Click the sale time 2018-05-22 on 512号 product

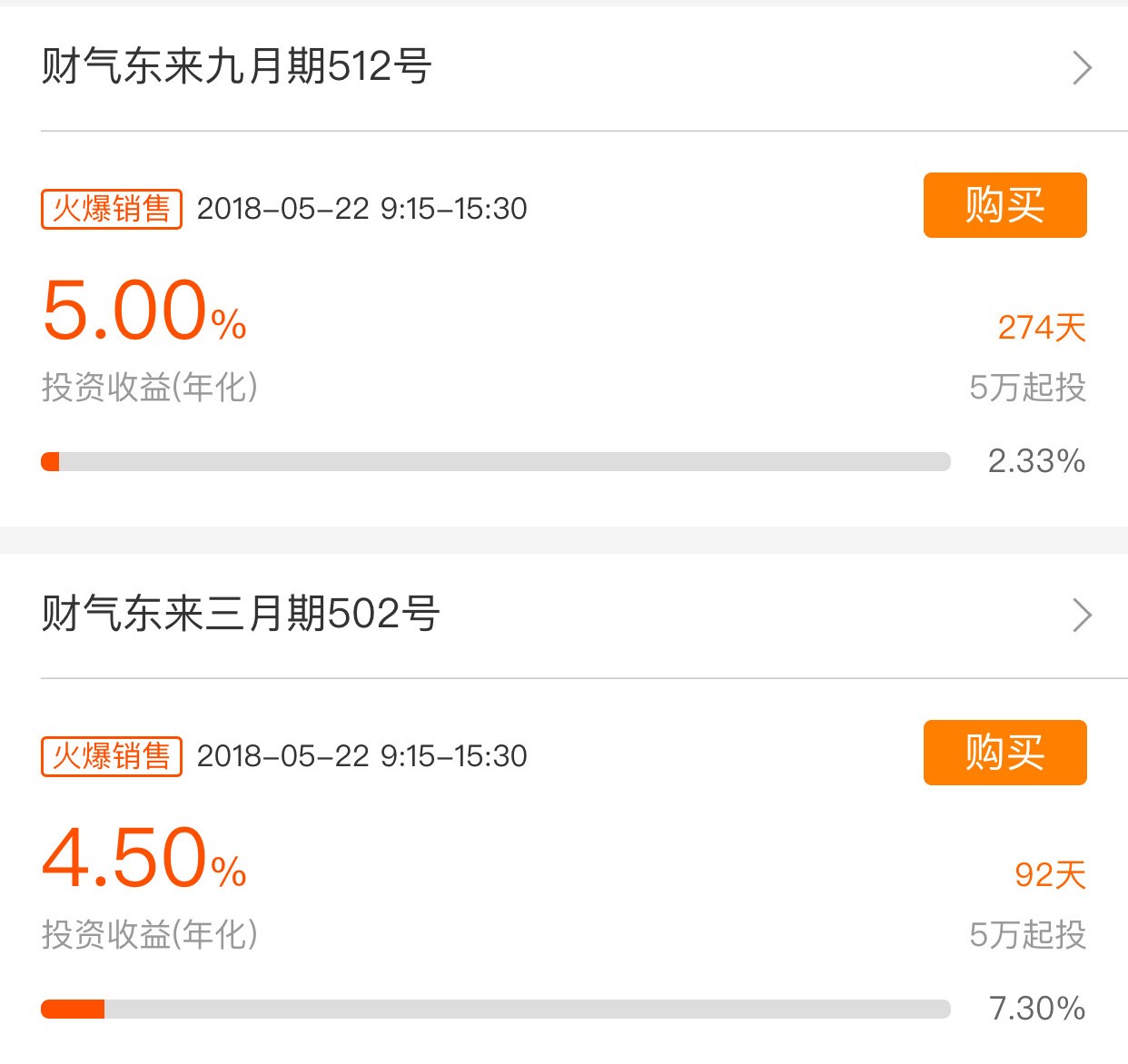click(361, 209)
